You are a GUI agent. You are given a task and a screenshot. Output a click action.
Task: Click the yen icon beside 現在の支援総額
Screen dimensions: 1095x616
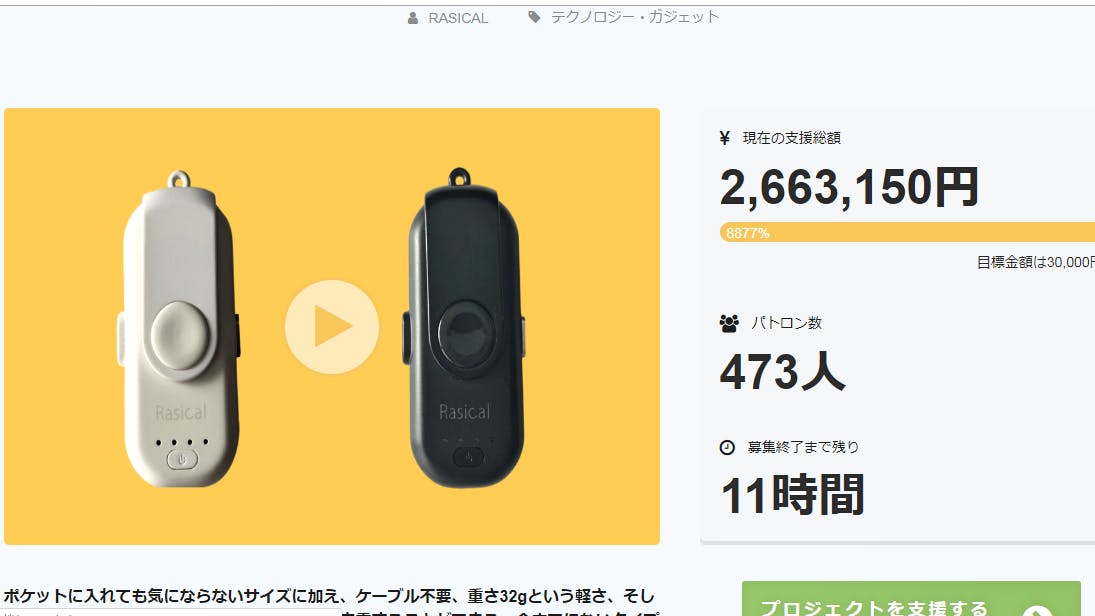(x=725, y=138)
